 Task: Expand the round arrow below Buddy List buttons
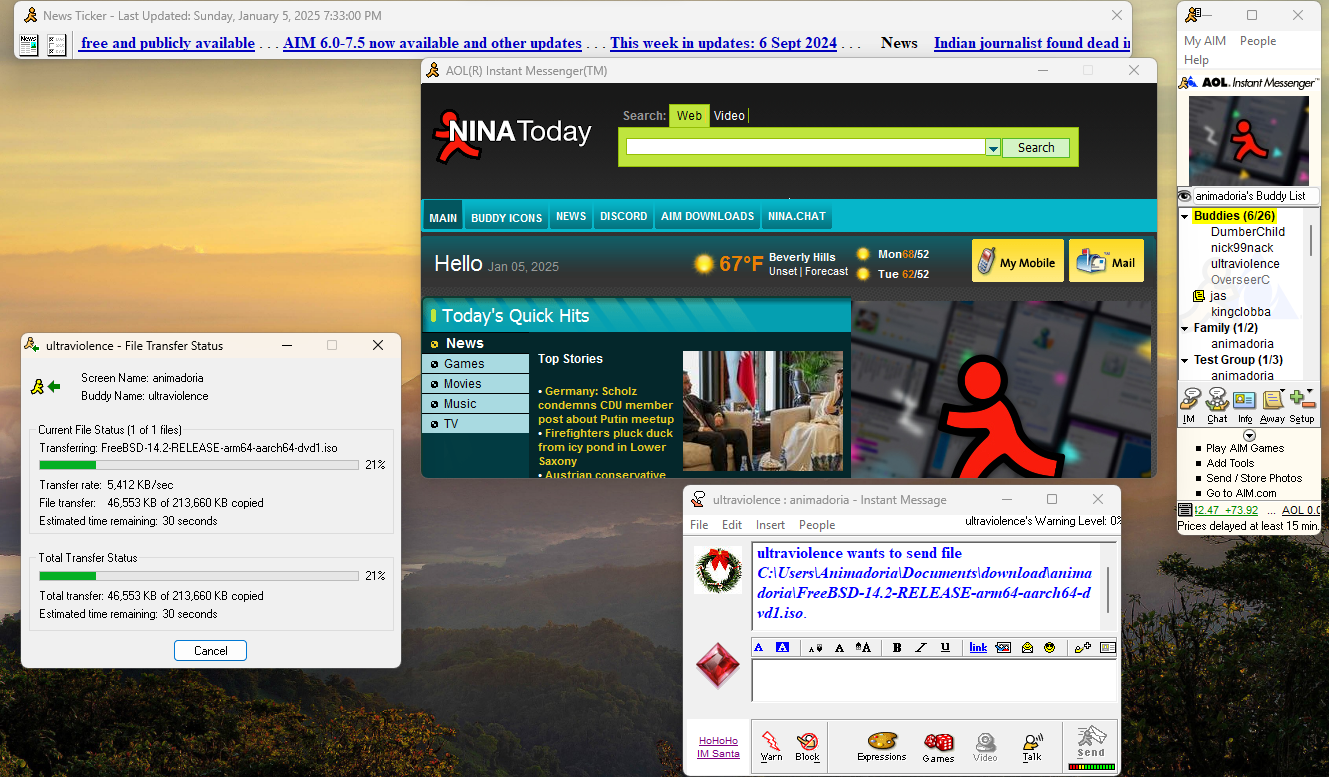pyautogui.click(x=1249, y=435)
